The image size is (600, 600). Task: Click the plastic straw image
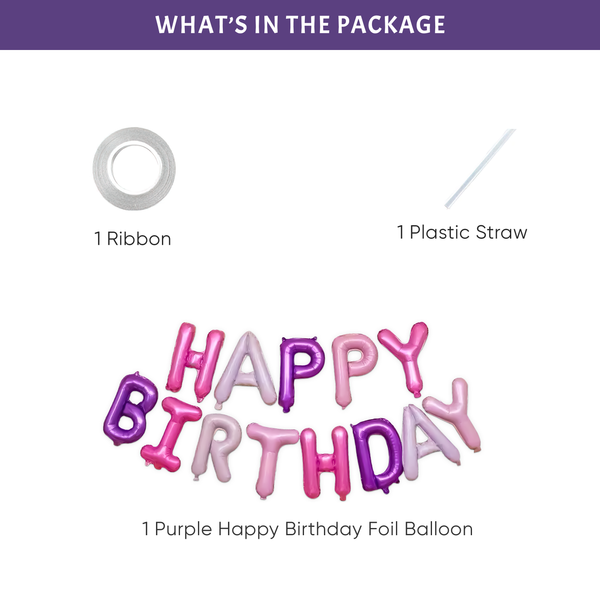point(480,168)
